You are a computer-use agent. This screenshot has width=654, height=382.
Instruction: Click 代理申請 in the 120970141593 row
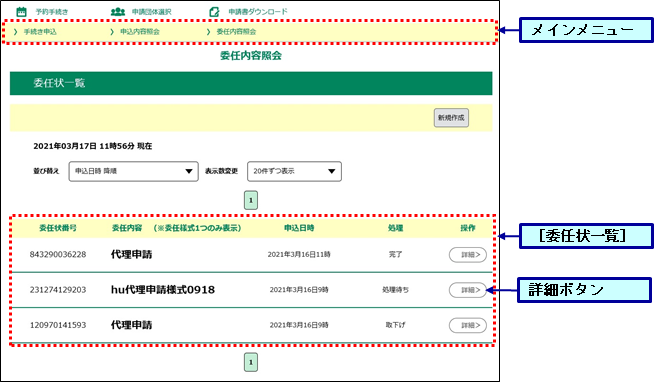click(x=131, y=325)
